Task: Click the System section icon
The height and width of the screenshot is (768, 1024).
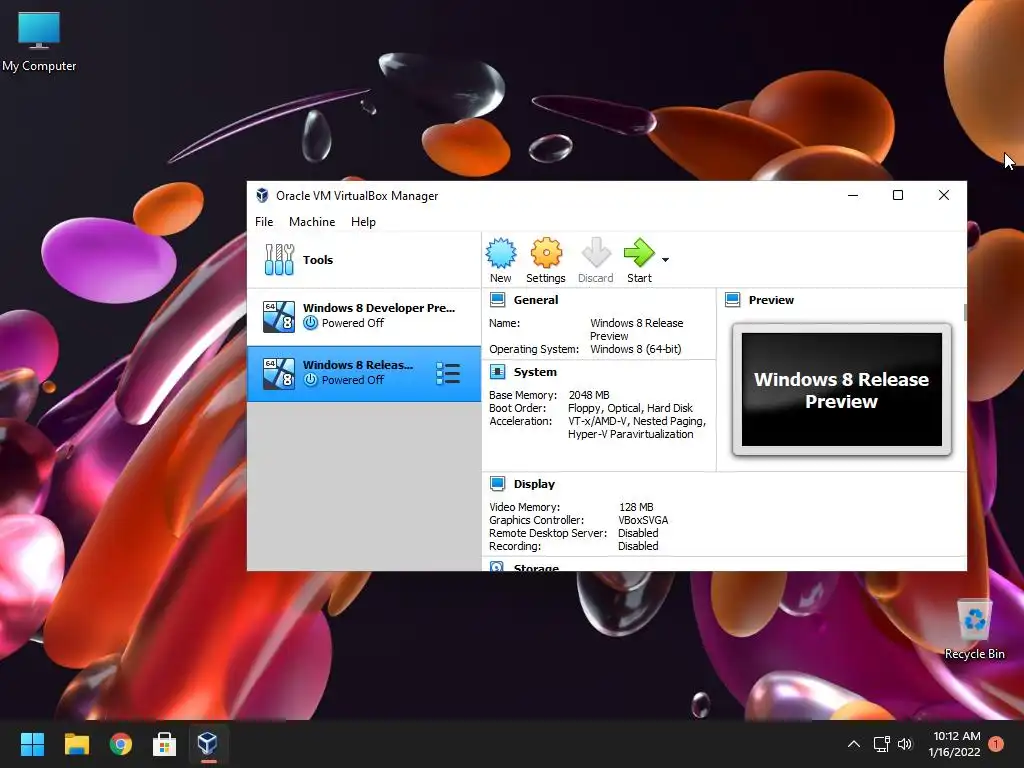Action: point(498,372)
